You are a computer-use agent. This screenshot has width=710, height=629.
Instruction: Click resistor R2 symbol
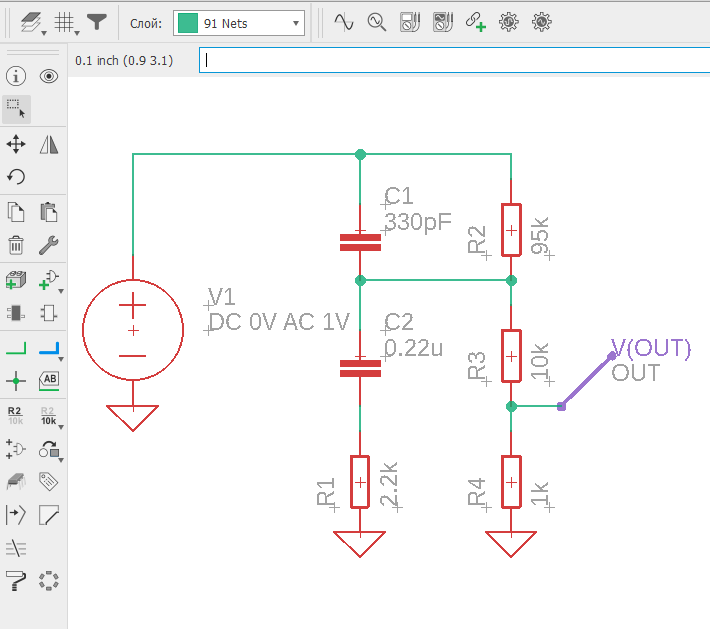(511, 230)
